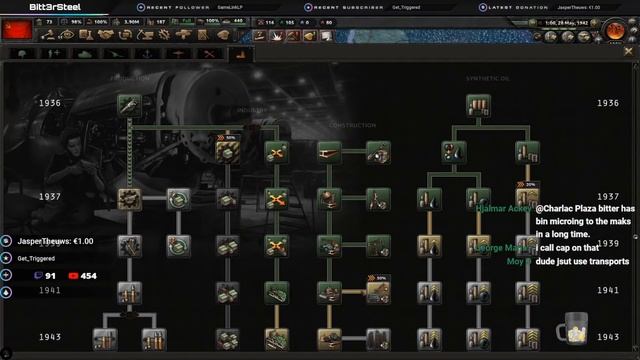Viewport: 640px width, 360px height.
Task: Open the Trade arrows icon
Action: (x=125, y=36)
